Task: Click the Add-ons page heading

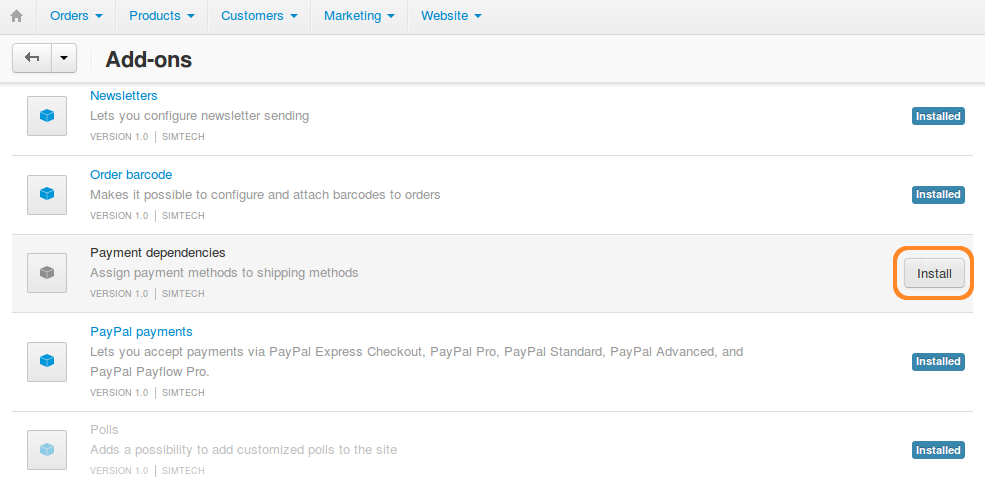Action: [x=148, y=60]
